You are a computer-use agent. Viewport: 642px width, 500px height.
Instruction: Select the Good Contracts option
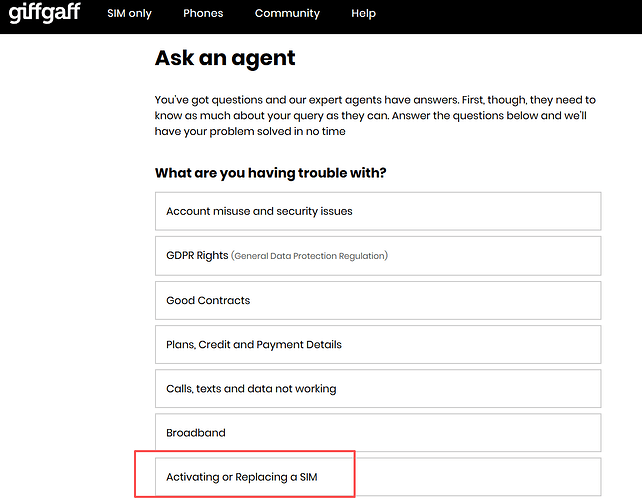tap(378, 301)
